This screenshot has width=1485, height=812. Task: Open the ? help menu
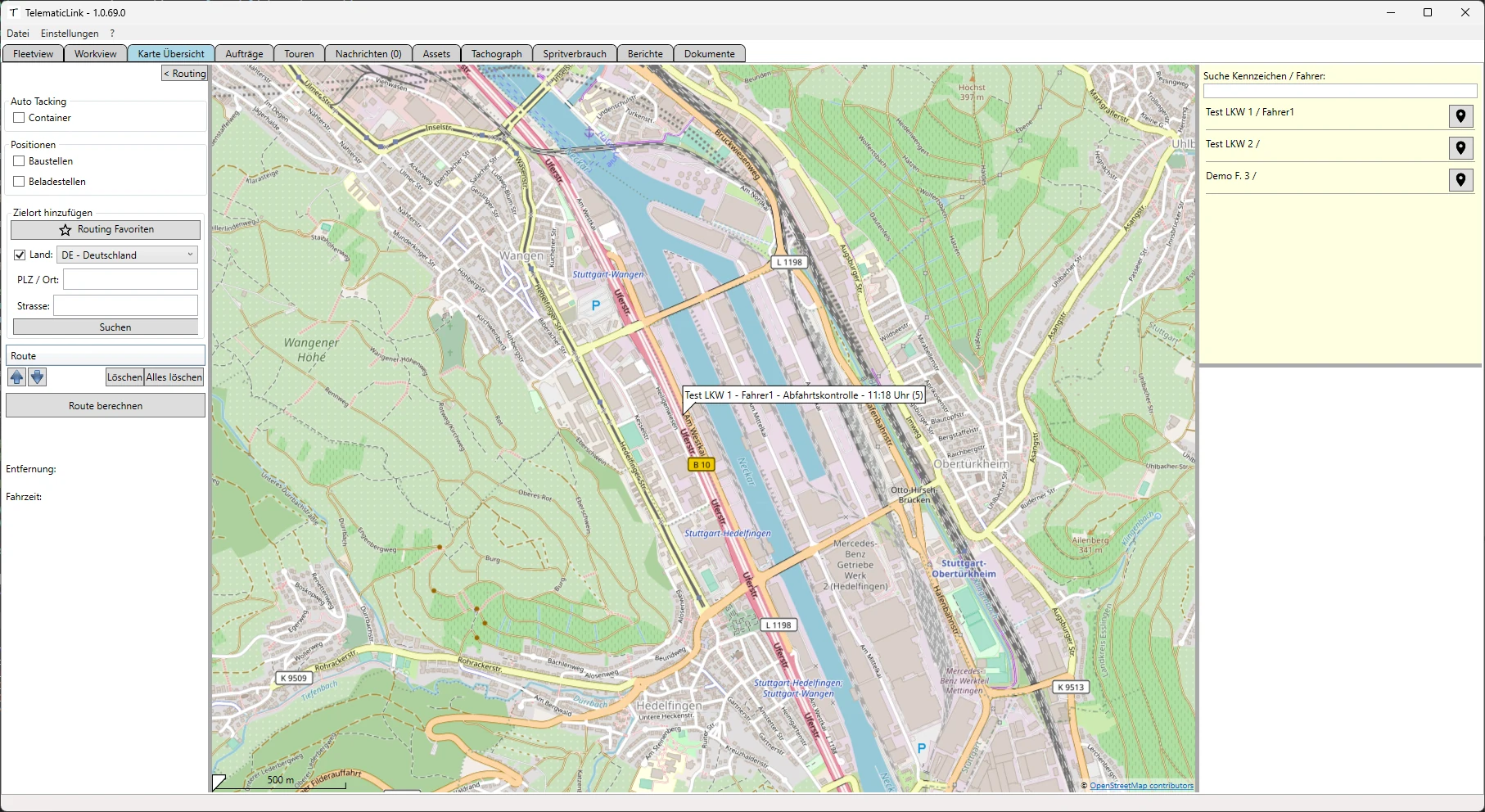coord(112,34)
